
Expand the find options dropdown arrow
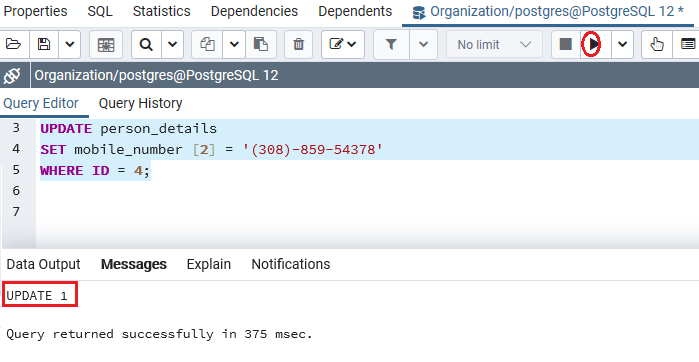(173, 44)
